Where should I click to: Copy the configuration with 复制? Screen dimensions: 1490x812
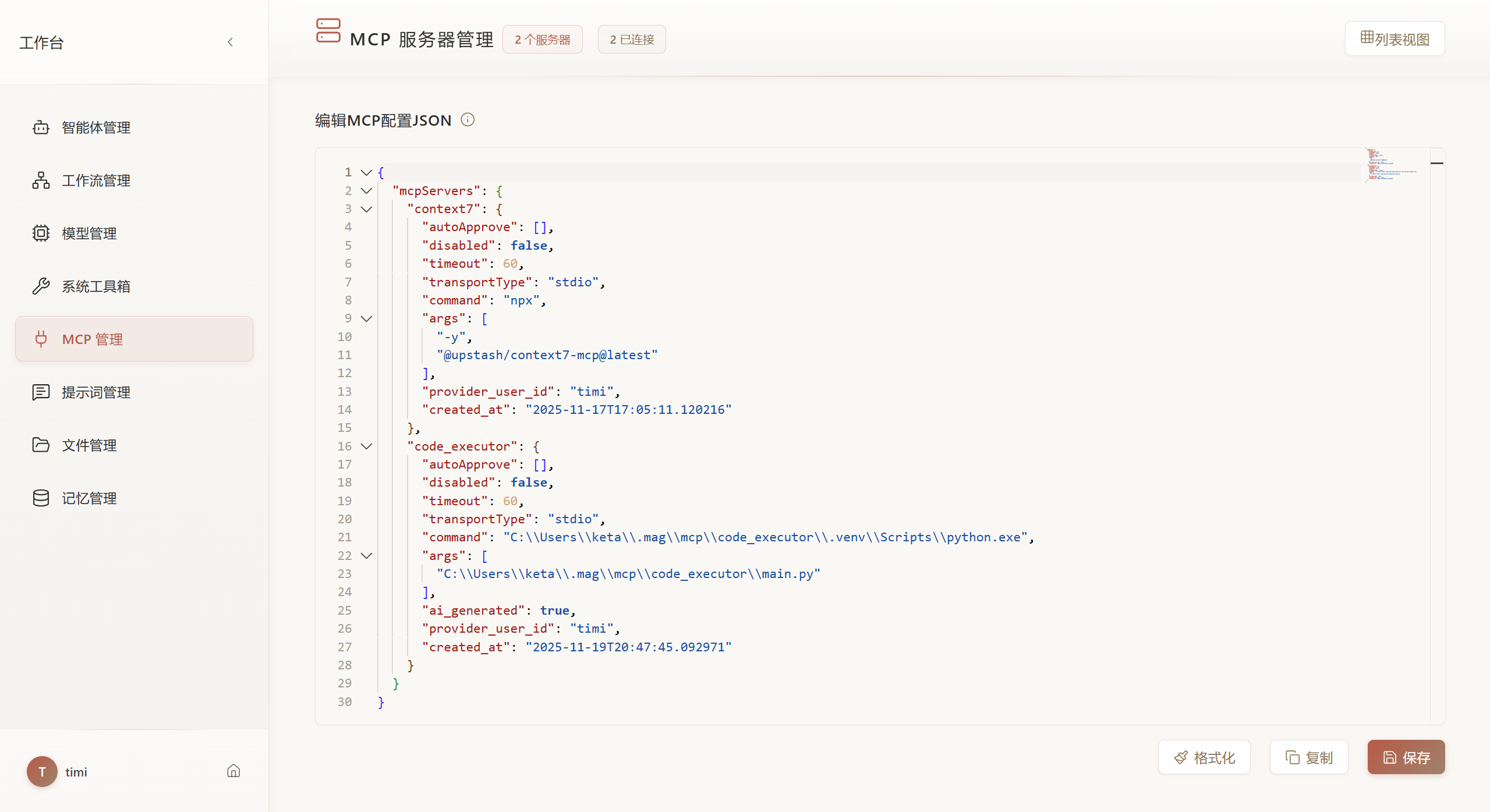pos(1308,757)
